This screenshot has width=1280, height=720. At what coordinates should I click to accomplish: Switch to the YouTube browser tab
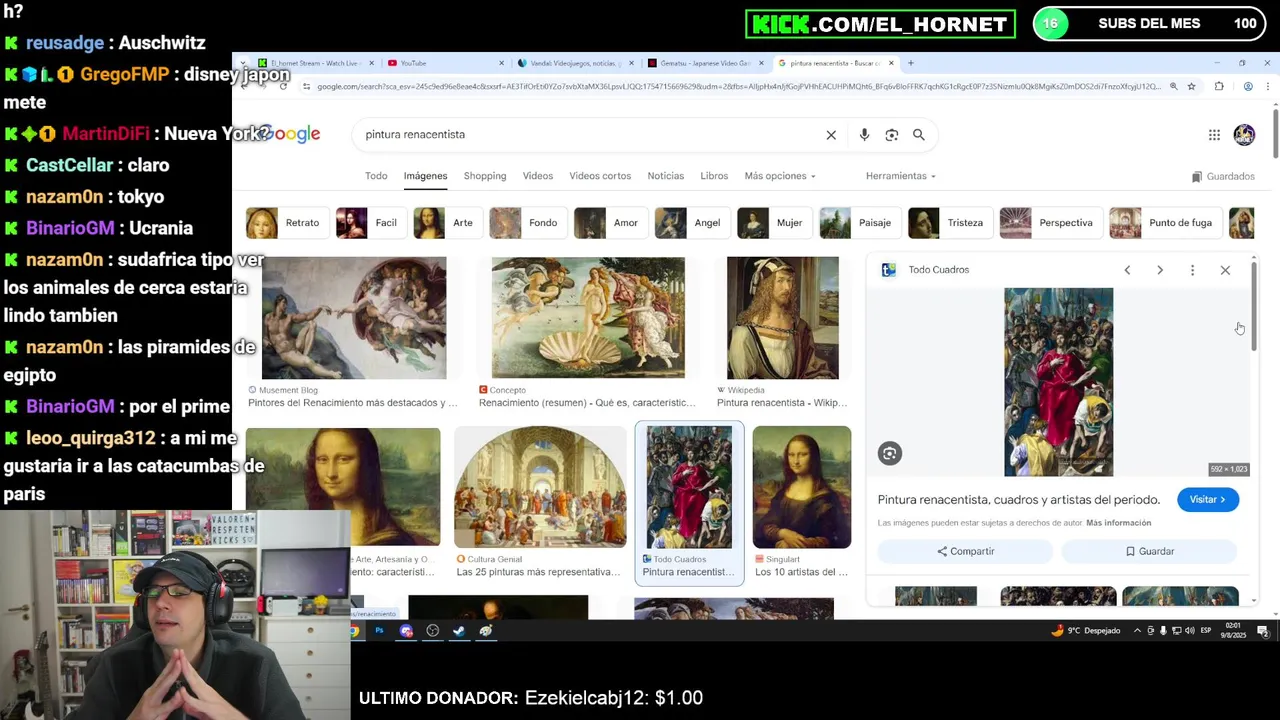pyautogui.click(x=445, y=63)
